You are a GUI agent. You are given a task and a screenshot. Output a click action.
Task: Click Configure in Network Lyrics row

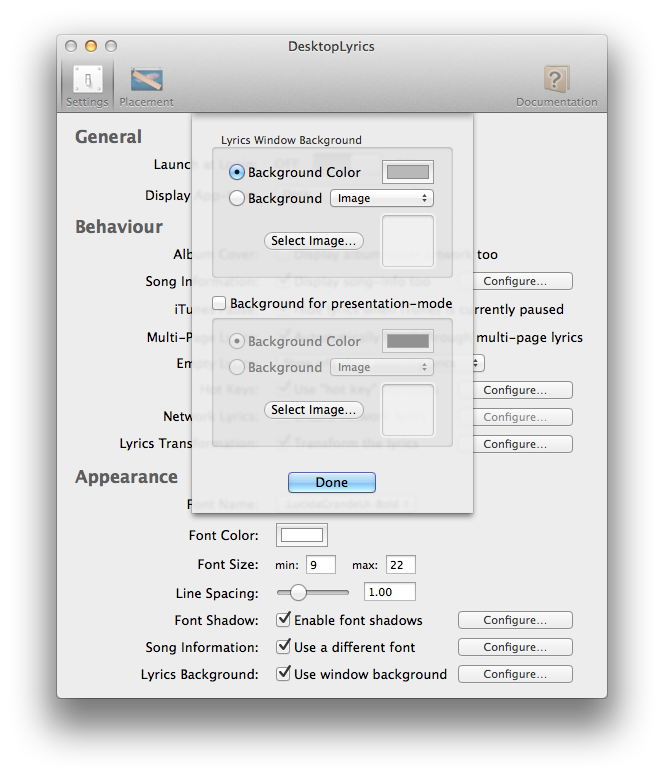pyautogui.click(x=522, y=417)
